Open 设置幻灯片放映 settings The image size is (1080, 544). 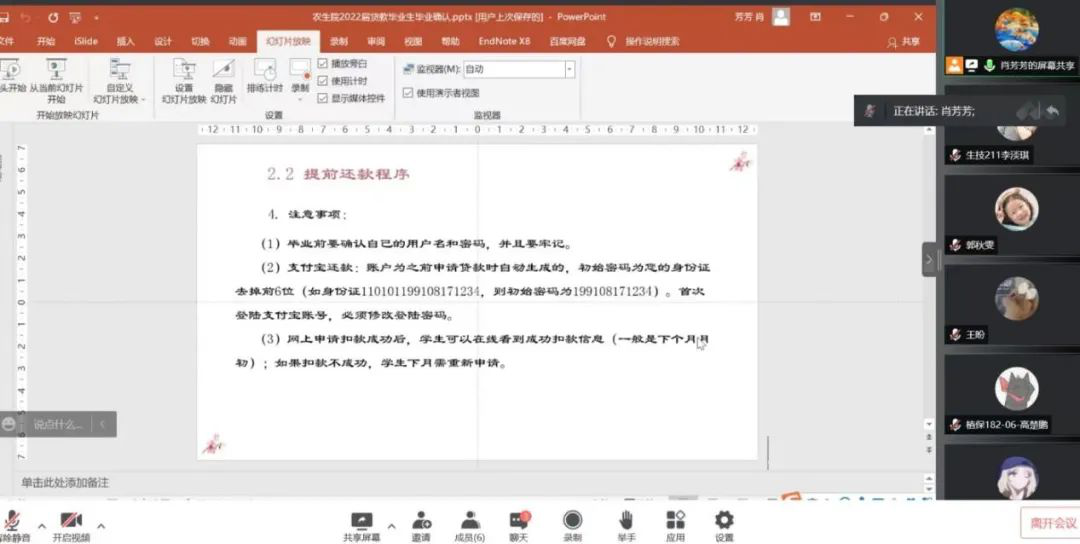click(x=184, y=71)
